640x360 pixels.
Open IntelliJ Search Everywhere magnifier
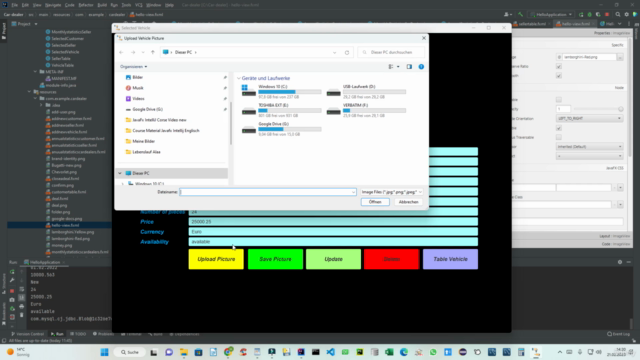618,14
